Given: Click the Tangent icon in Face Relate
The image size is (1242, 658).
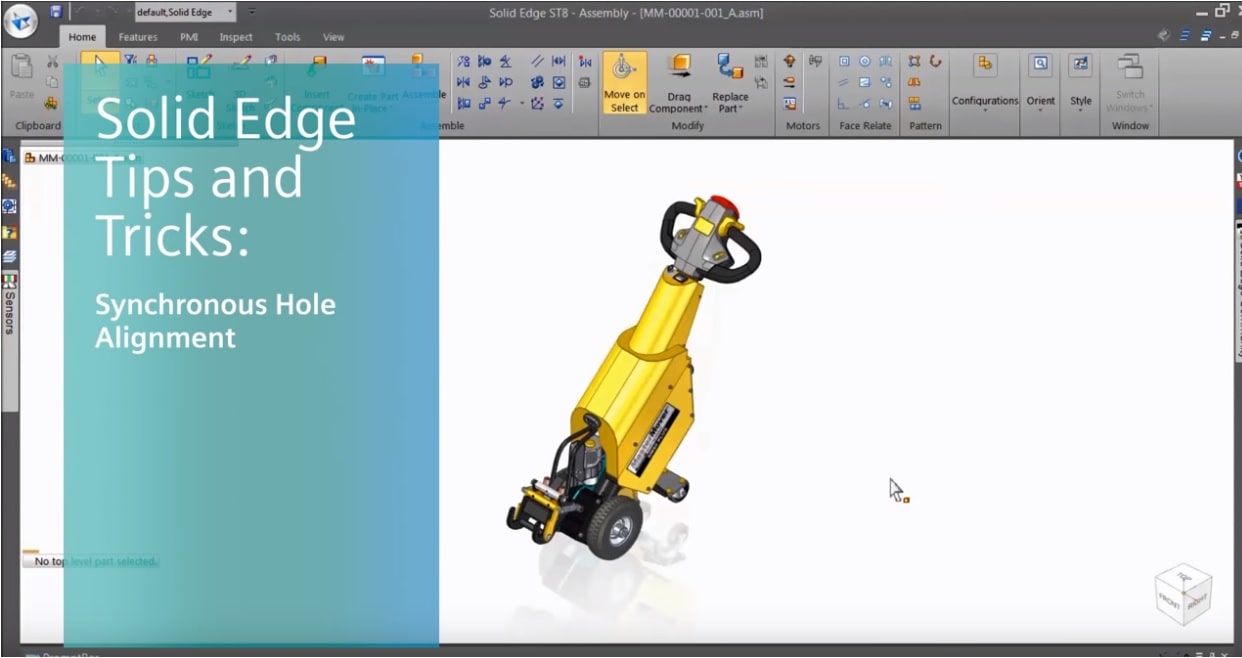Looking at the screenshot, I should click(x=865, y=103).
